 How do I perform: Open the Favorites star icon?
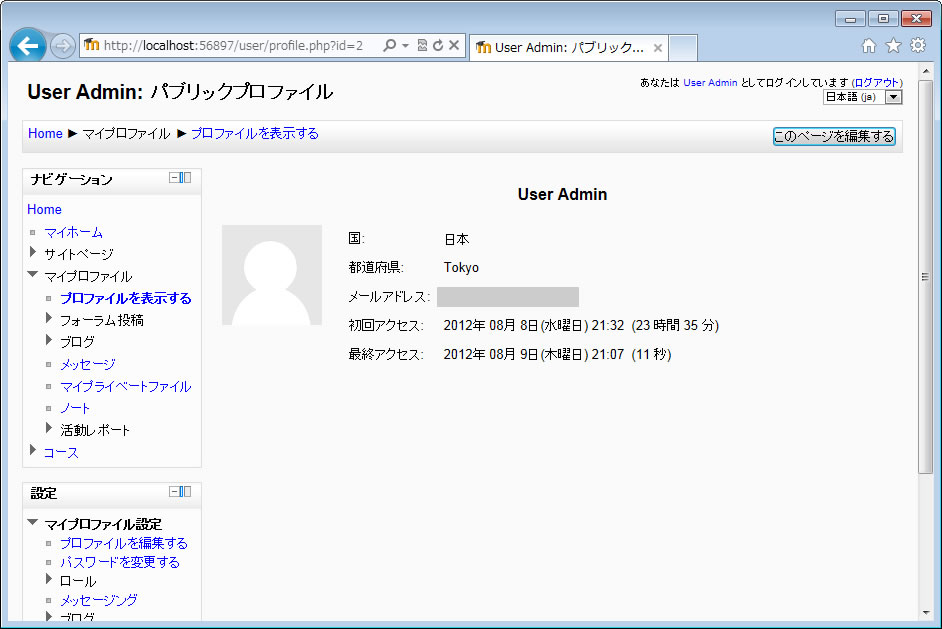(x=893, y=46)
